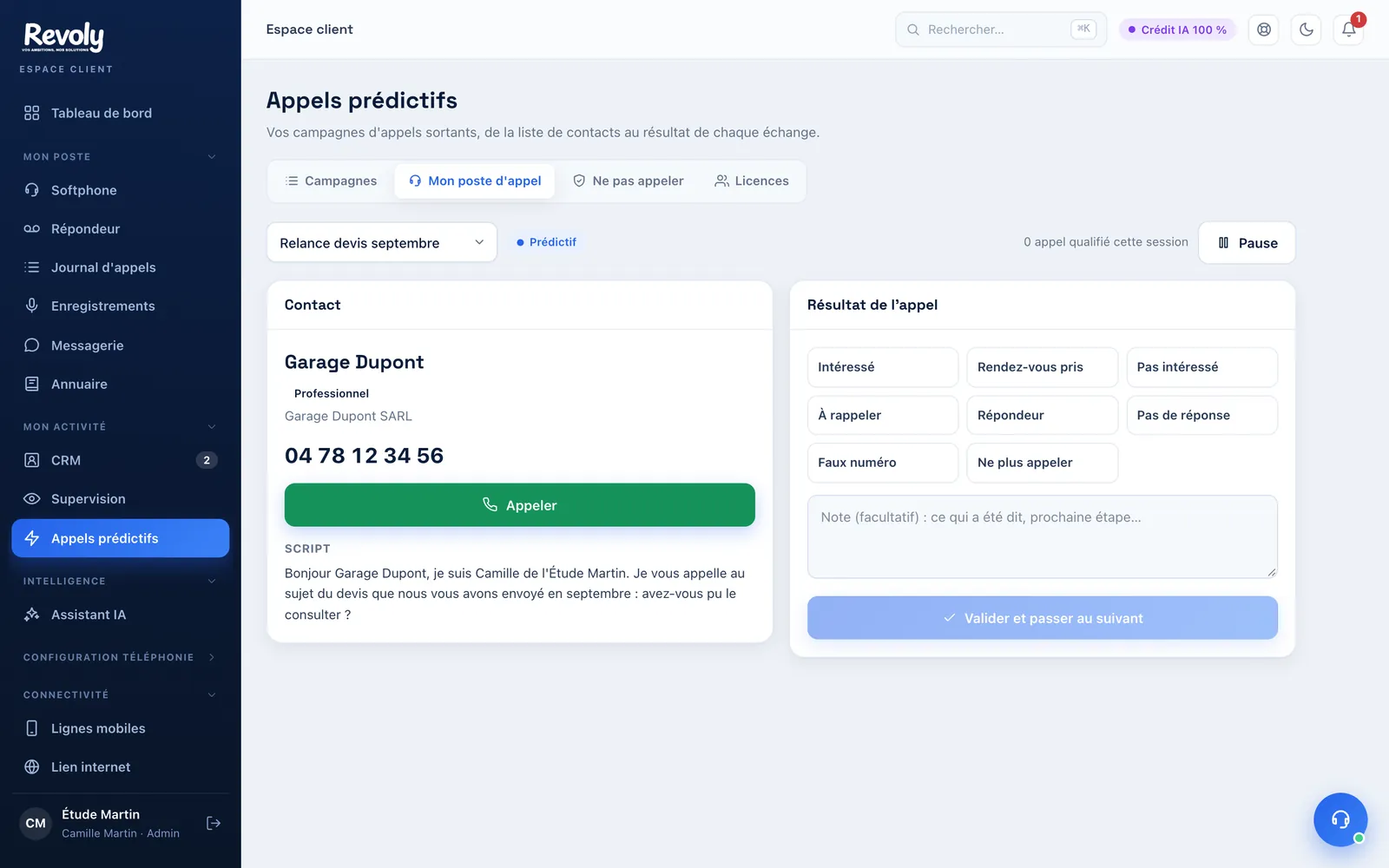Switch to the Campagnes tab
Image resolution: width=1389 pixels, height=868 pixels.
(x=331, y=181)
